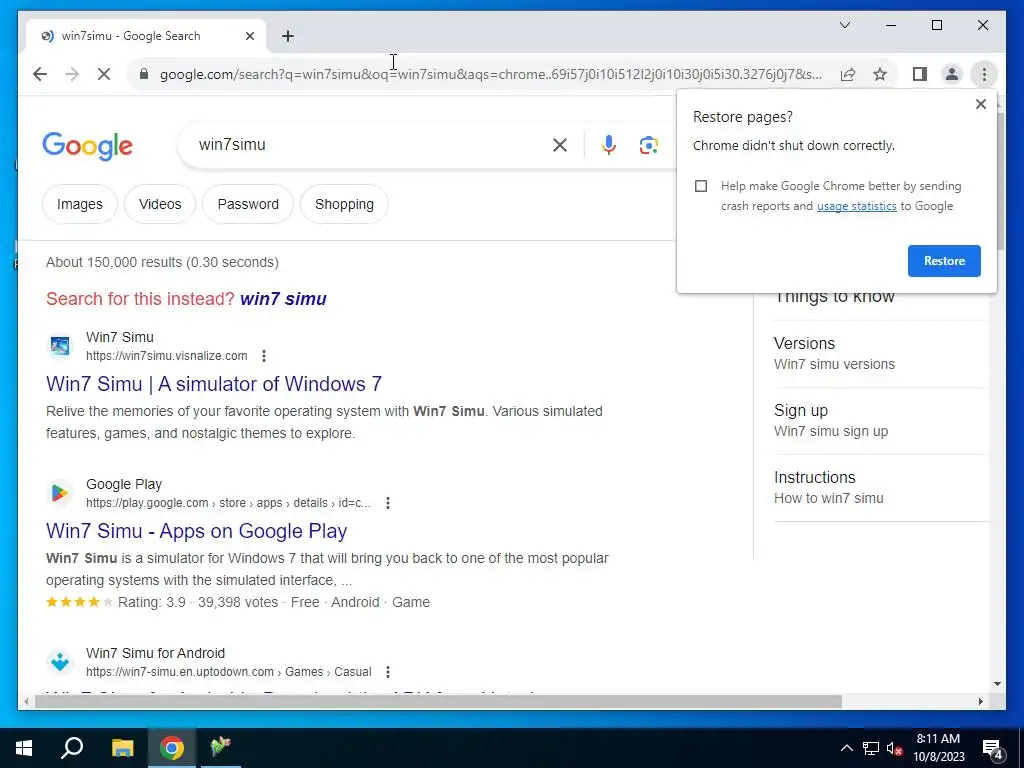The height and width of the screenshot is (768, 1024).
Task: Open the taskbar clock and date
Action: 938,748
